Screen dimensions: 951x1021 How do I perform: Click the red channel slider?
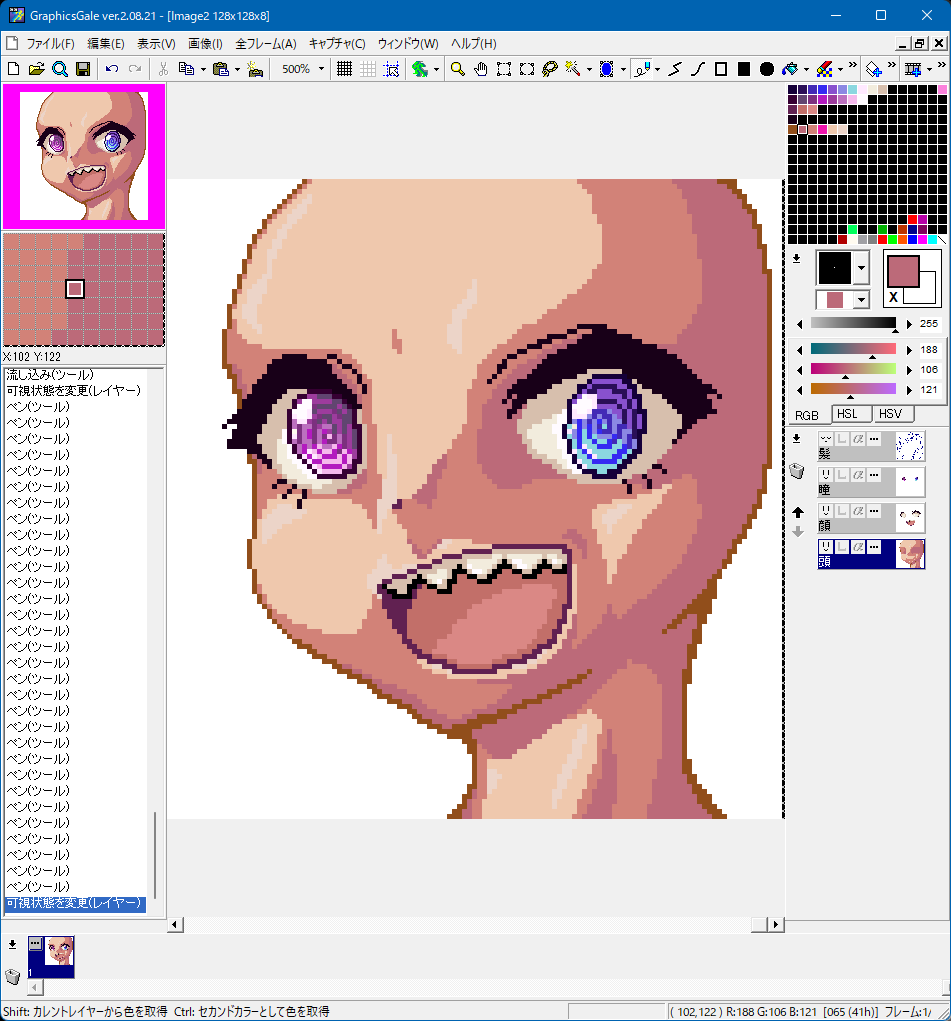coord(853,349)
